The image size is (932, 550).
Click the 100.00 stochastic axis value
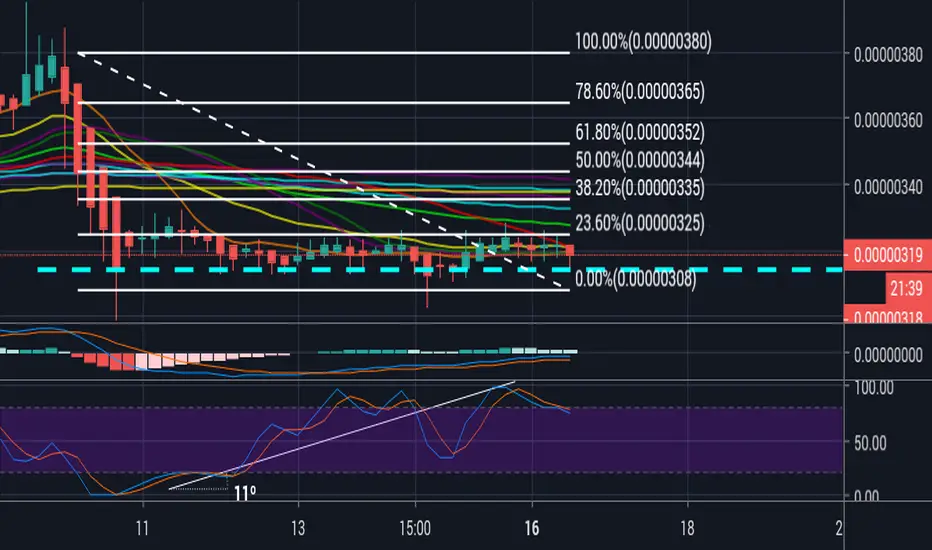point(874,388)
